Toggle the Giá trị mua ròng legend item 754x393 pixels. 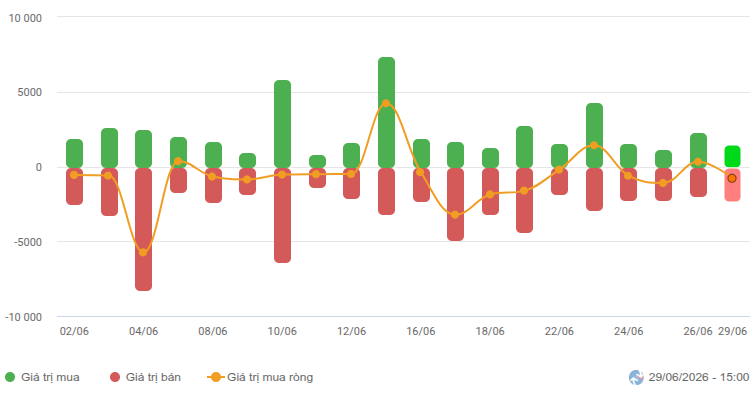click(260, 377)
